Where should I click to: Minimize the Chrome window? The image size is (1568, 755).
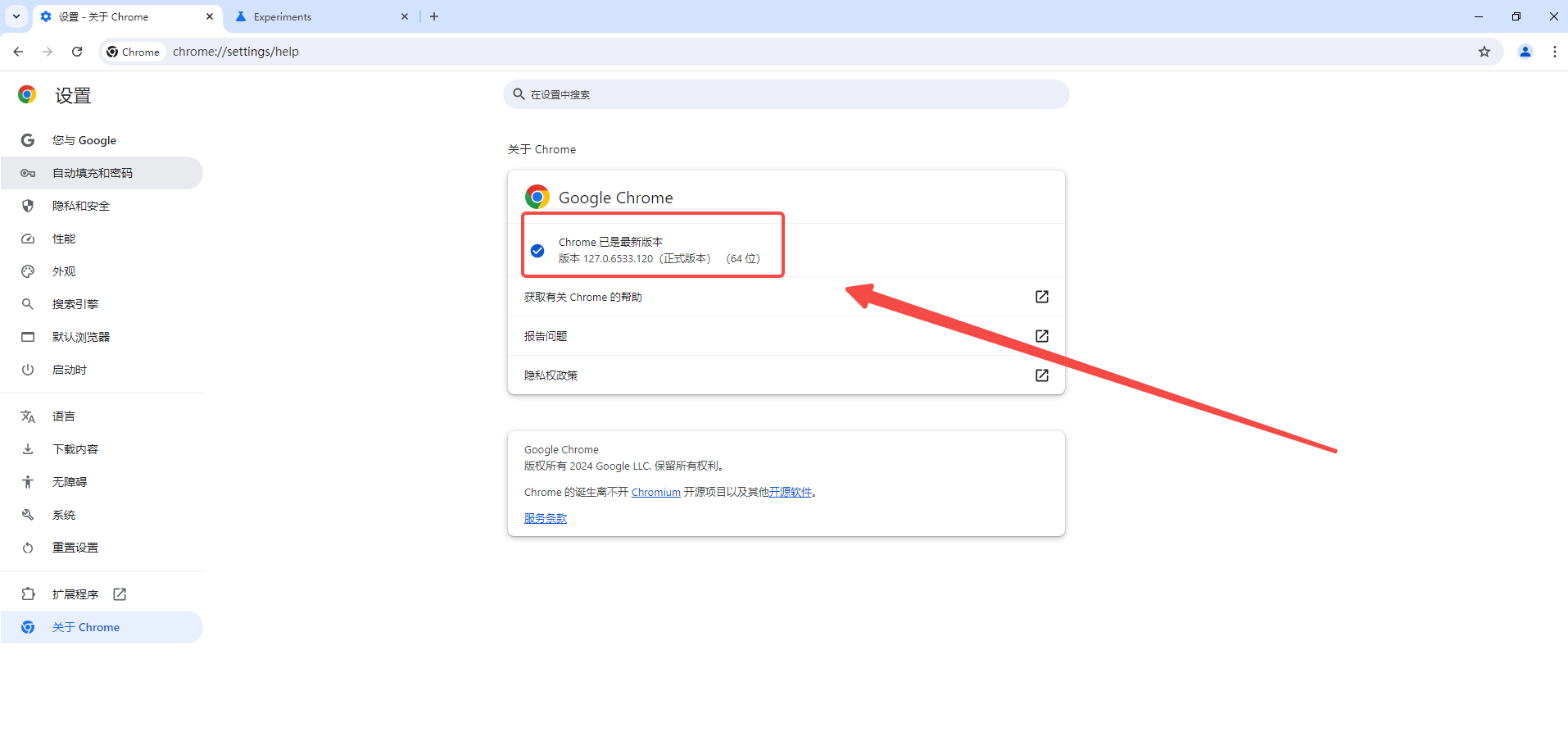pos(1479,16)
